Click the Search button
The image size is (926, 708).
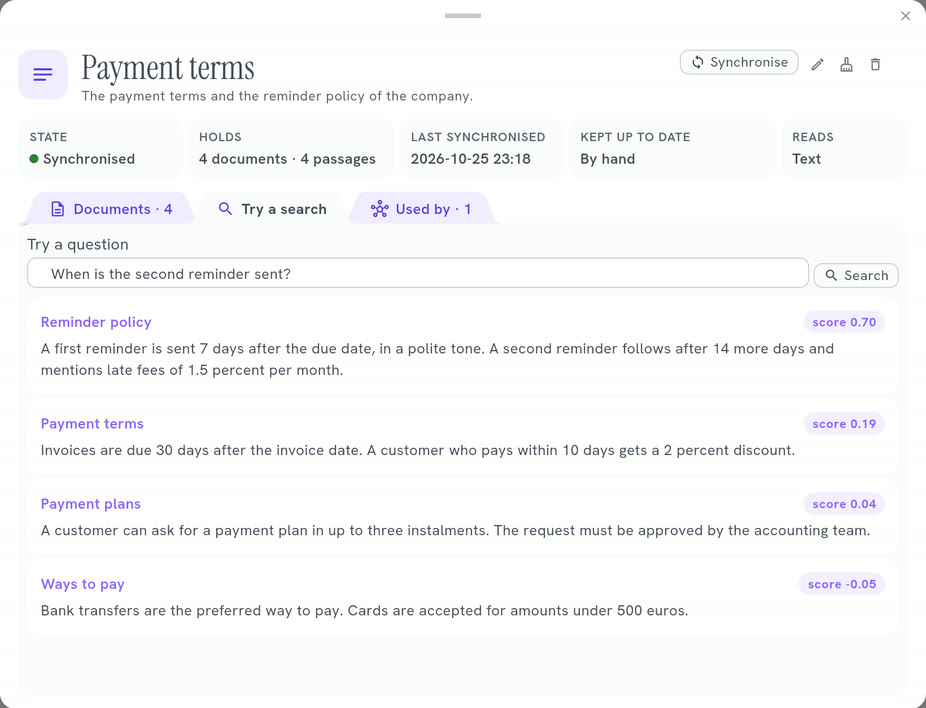click(x=856, y=275)
